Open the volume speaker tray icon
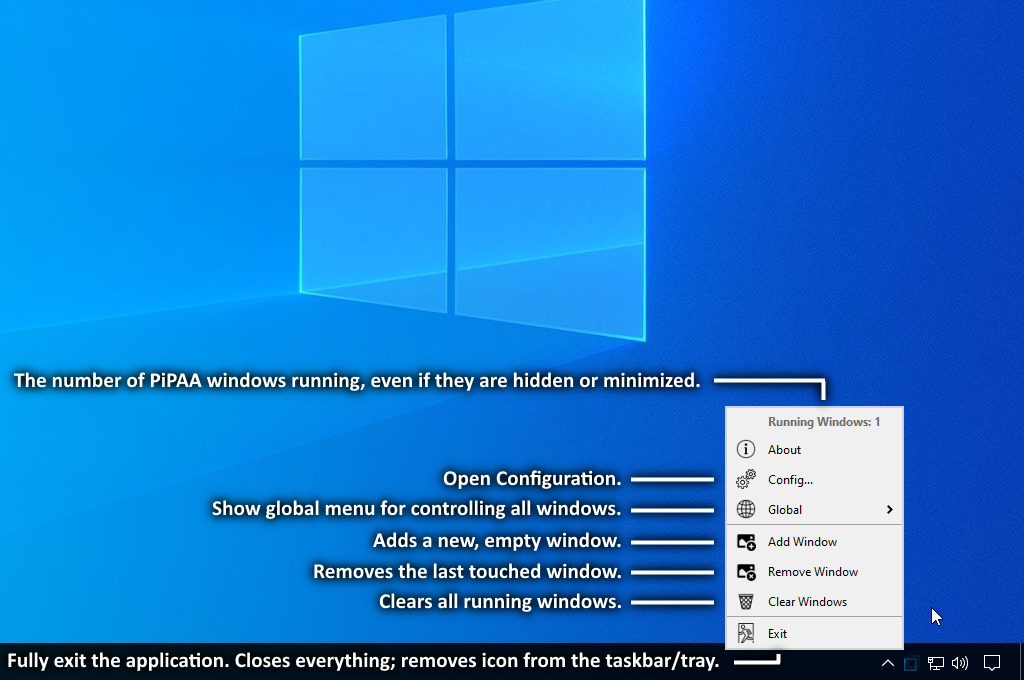The height and width of the screenshot is (680, 1024). (x=960, y=664)
